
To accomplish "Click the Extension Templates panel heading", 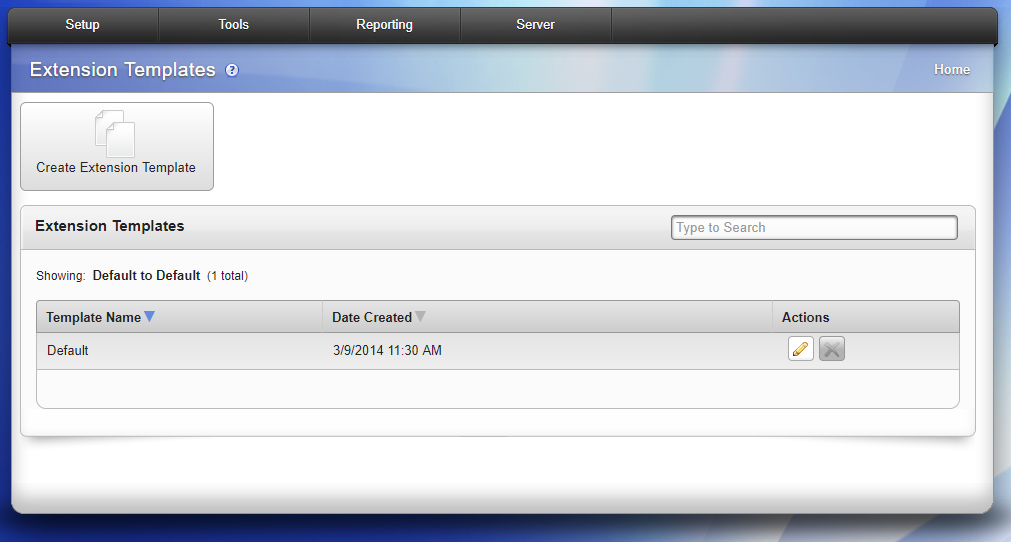I will coord(110,226).
